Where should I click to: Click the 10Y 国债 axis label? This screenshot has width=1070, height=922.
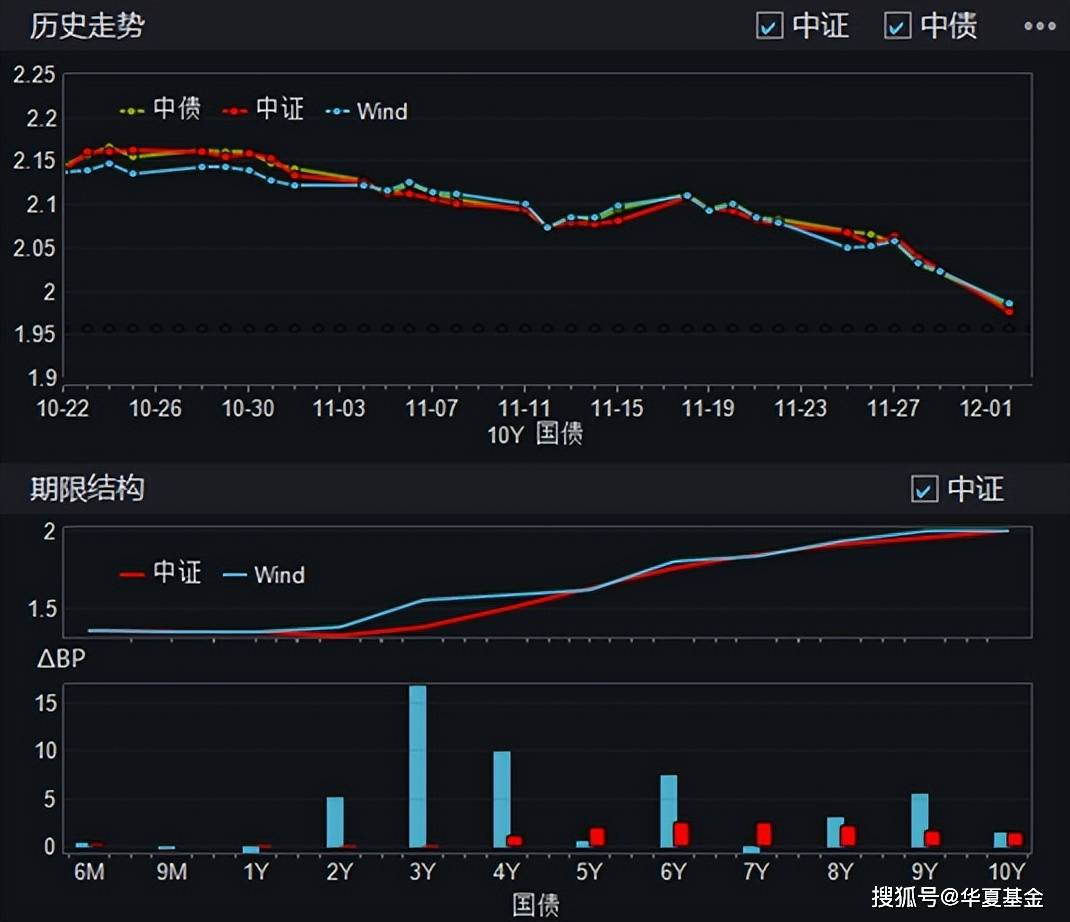(535, 434)
